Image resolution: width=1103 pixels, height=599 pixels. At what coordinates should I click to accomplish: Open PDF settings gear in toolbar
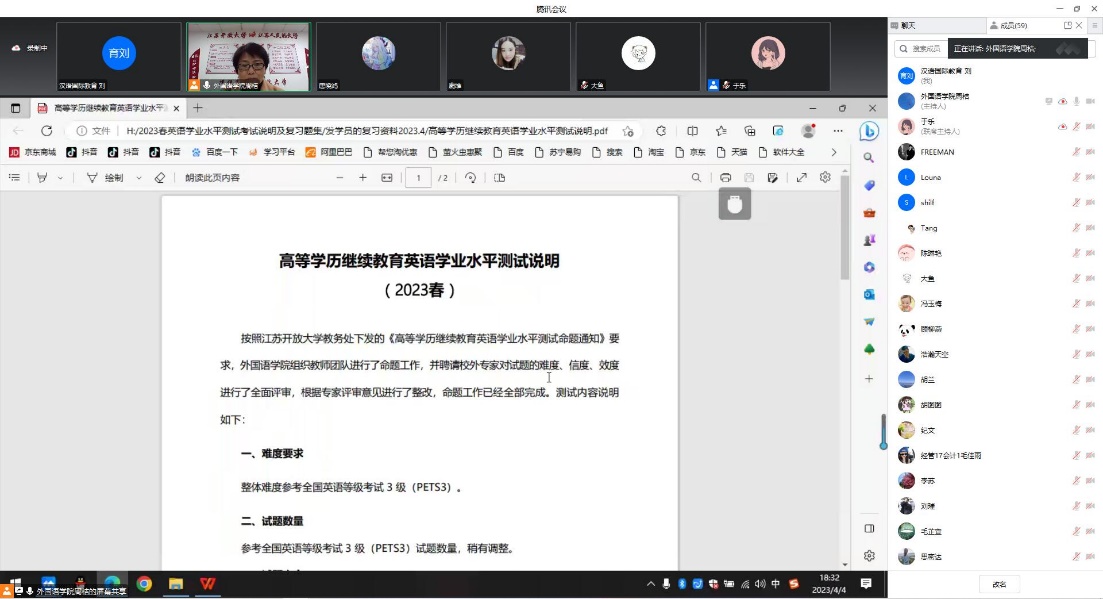[x=825, y=178]
